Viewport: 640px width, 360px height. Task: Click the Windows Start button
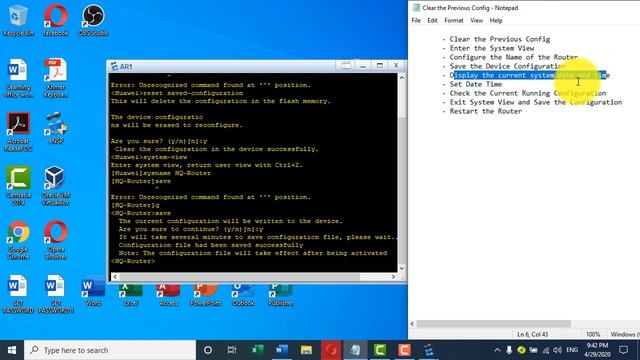pyautogui.click(x=12, y=350)
